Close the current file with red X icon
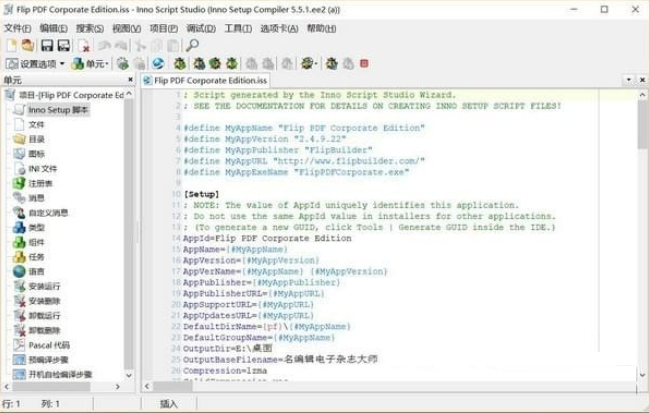 click(x=84, y=45)
